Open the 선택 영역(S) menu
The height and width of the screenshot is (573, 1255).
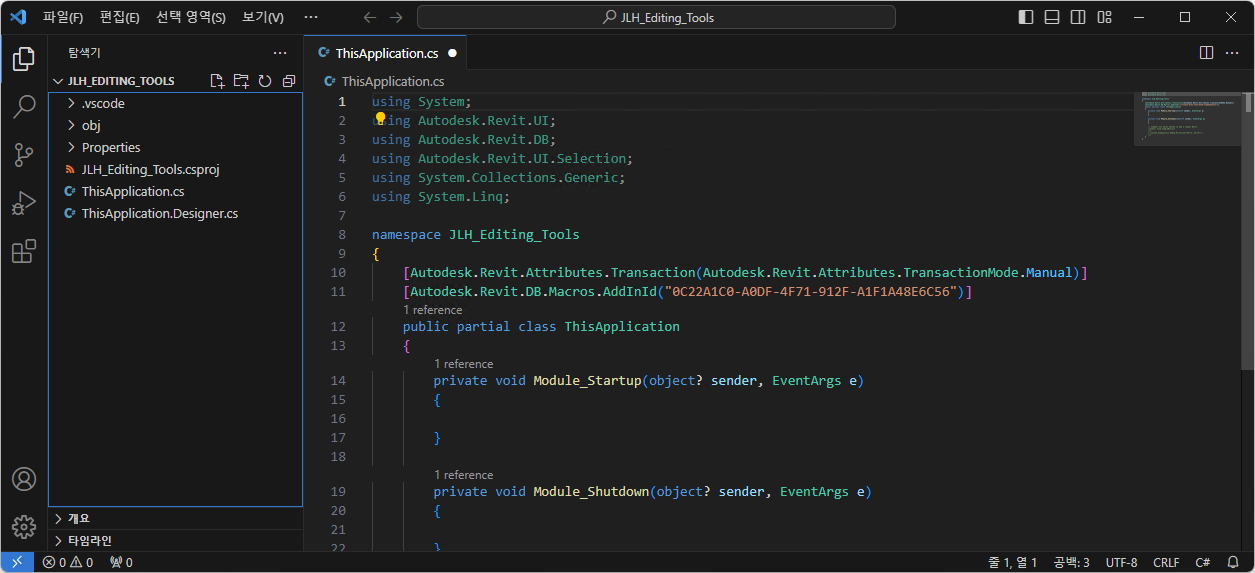(x=191, y=17)
